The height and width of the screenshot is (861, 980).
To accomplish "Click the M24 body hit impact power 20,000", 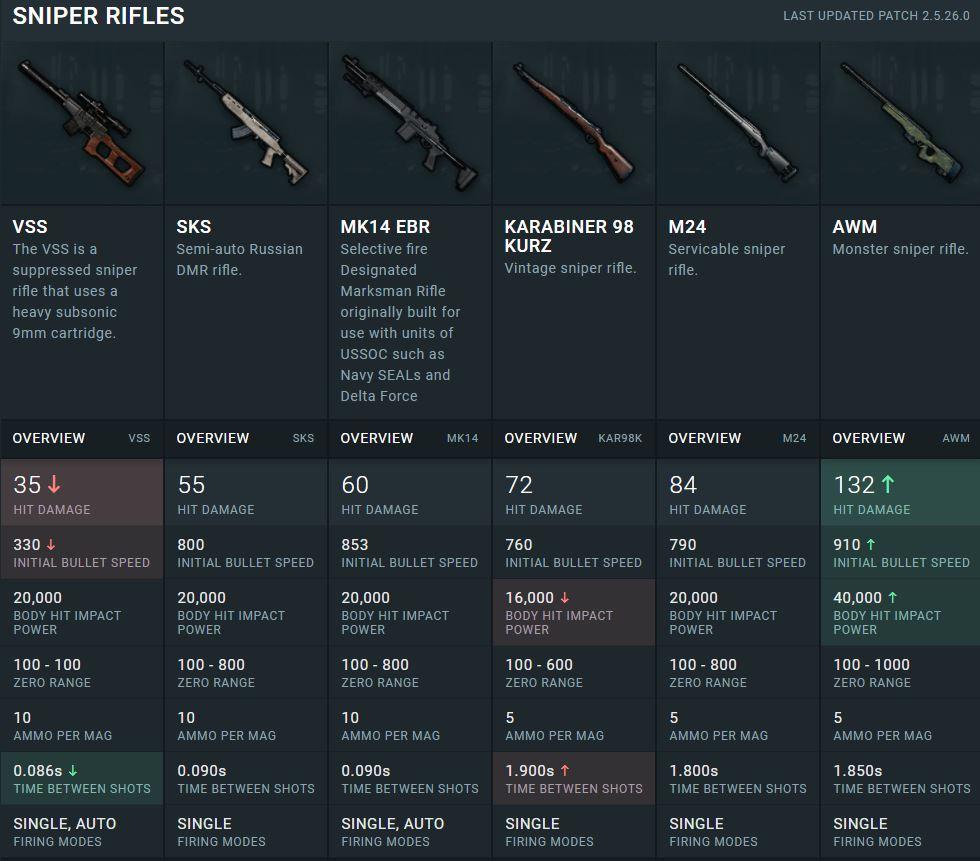I will (694, 598).
